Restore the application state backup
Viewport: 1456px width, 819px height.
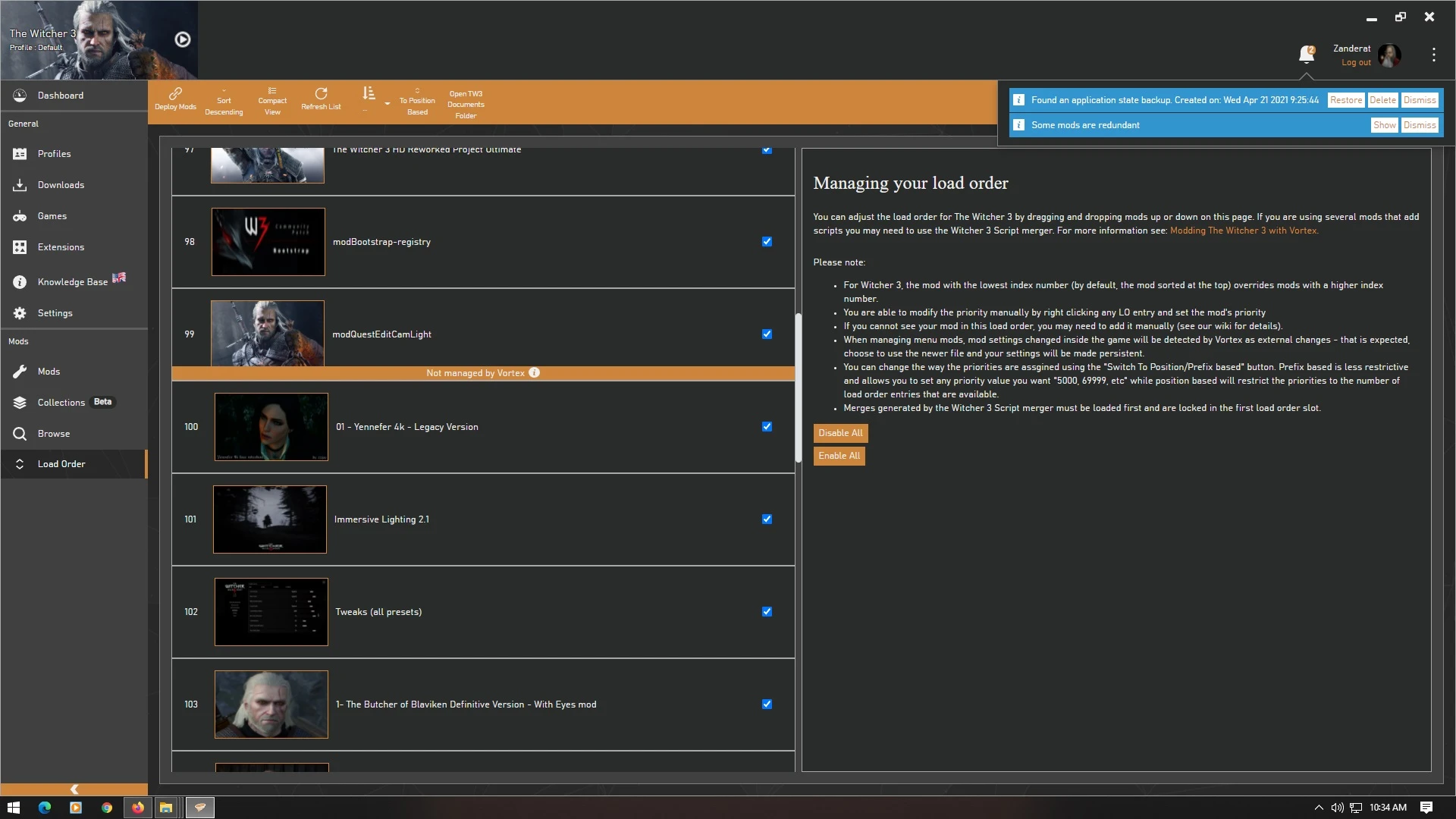(1346, 100)
